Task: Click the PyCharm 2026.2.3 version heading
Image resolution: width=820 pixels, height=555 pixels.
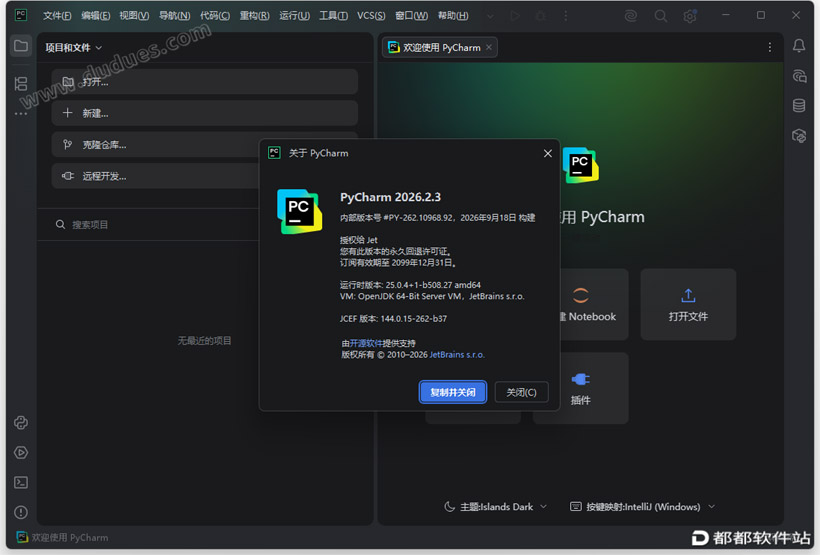Action: coord(391,197)
